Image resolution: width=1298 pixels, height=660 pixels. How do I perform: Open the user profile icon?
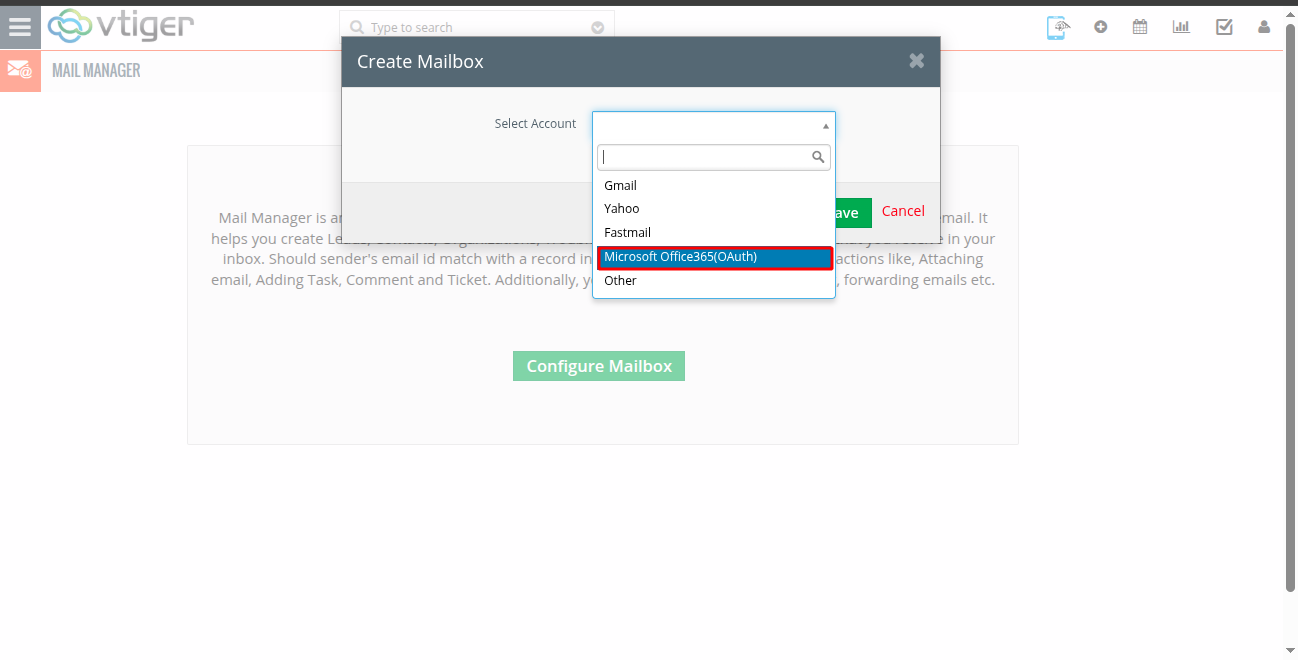point(1264,27)
